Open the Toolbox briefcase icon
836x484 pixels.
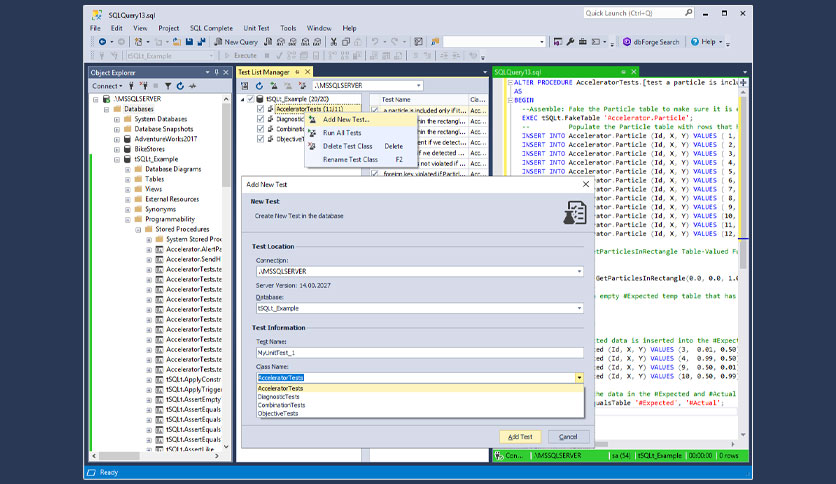click(583, 42)
